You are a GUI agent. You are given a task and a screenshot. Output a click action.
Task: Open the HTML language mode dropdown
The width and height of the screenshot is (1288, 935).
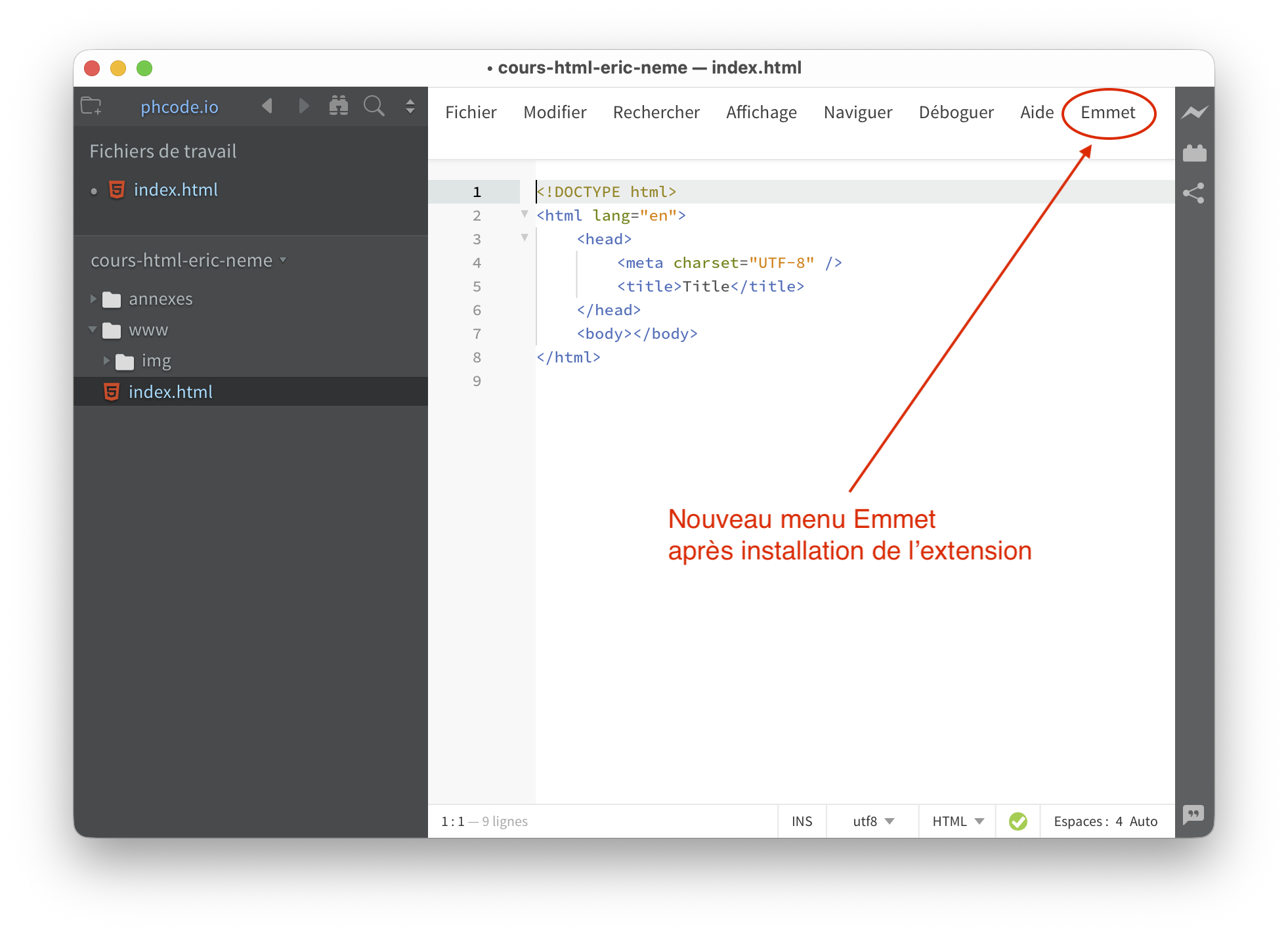(956, 821)
